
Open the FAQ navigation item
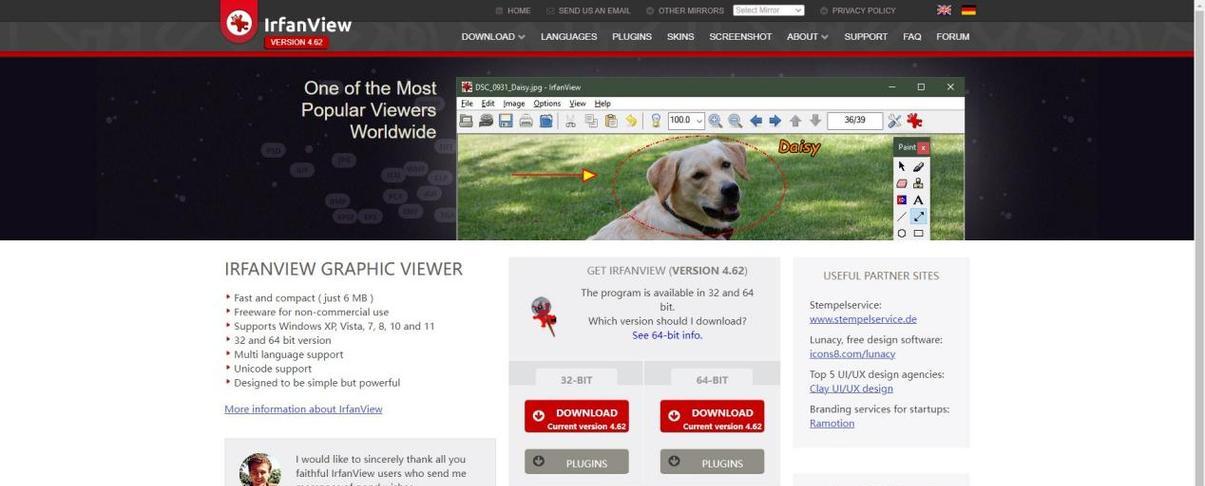pos(912,36)
